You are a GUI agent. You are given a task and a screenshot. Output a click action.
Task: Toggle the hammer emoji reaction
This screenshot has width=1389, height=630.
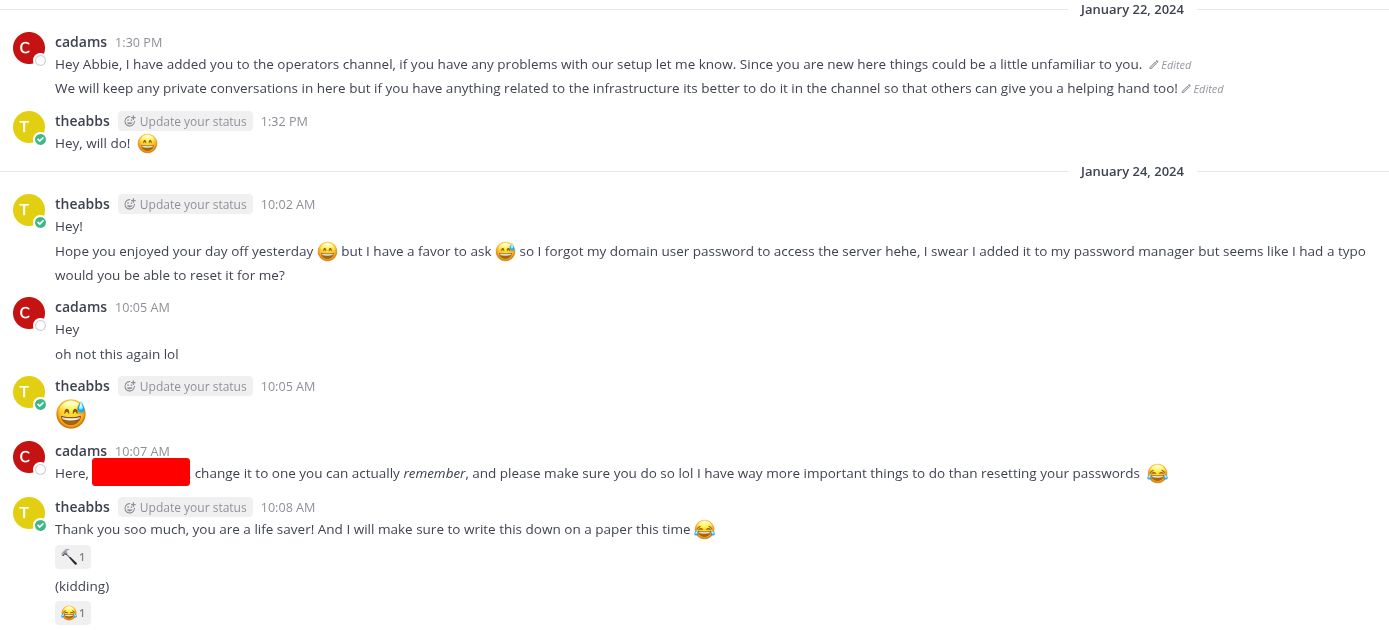point(73,557)
